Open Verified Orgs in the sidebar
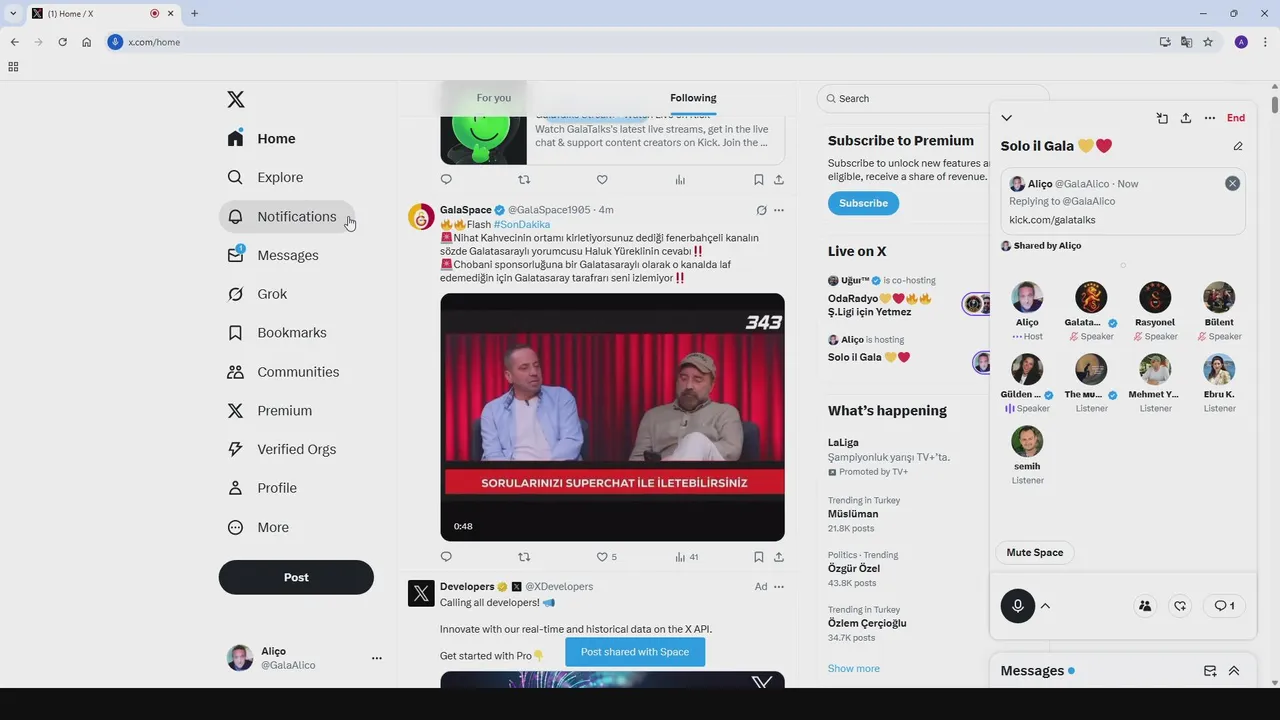 tap(282, 449)
